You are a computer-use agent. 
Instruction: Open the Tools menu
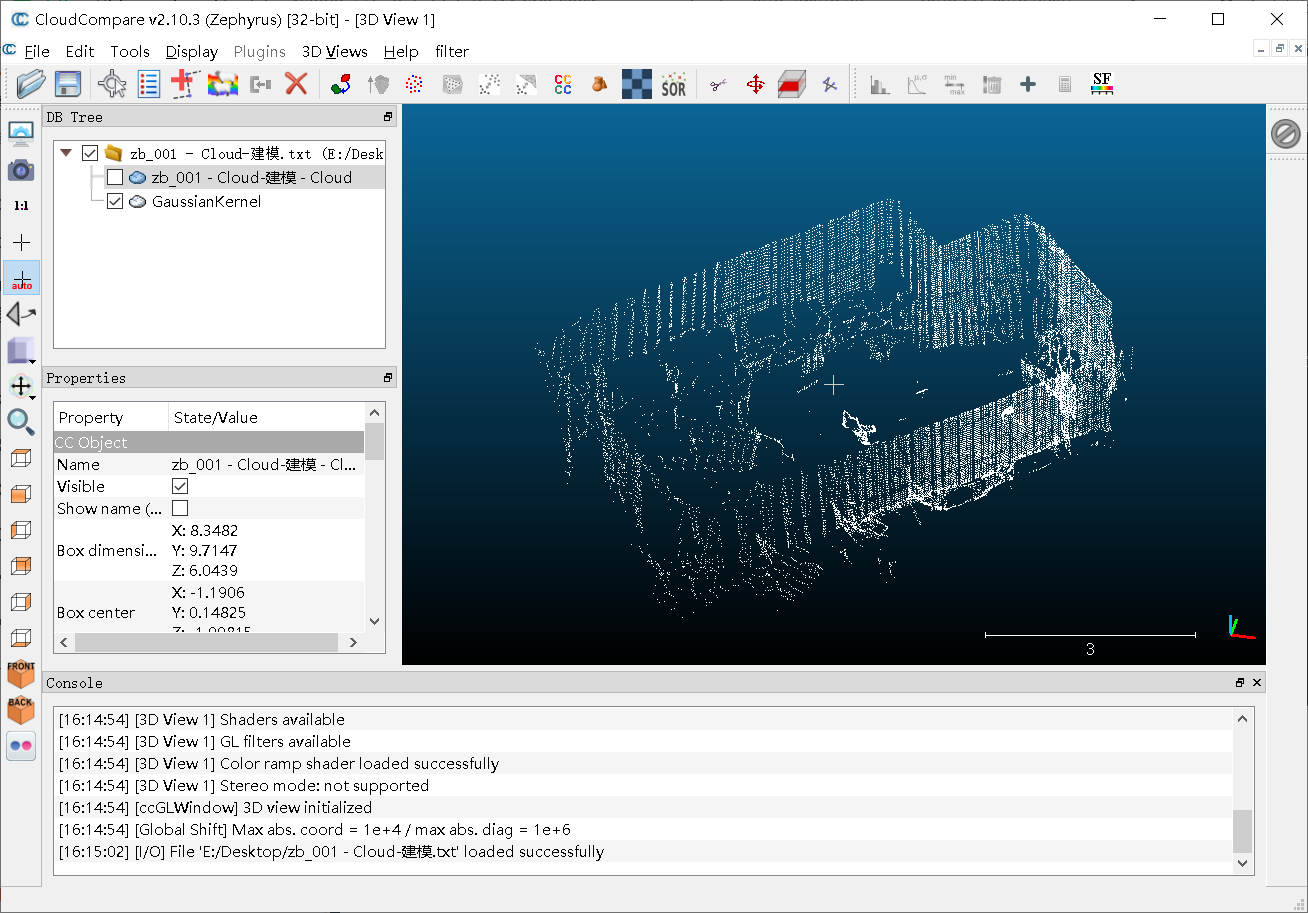130,51
